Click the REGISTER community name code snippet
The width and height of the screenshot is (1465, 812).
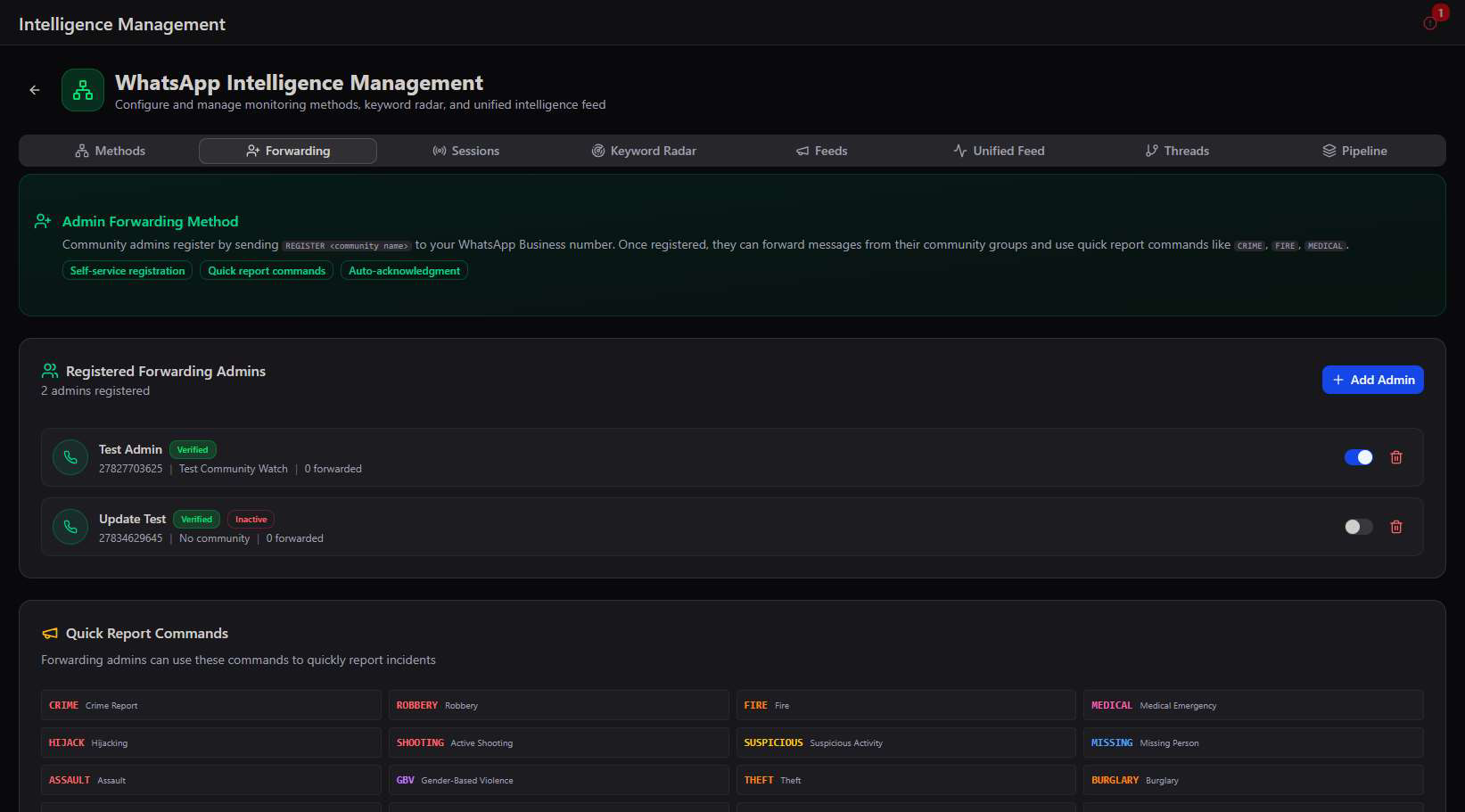[x=347, y=246]
